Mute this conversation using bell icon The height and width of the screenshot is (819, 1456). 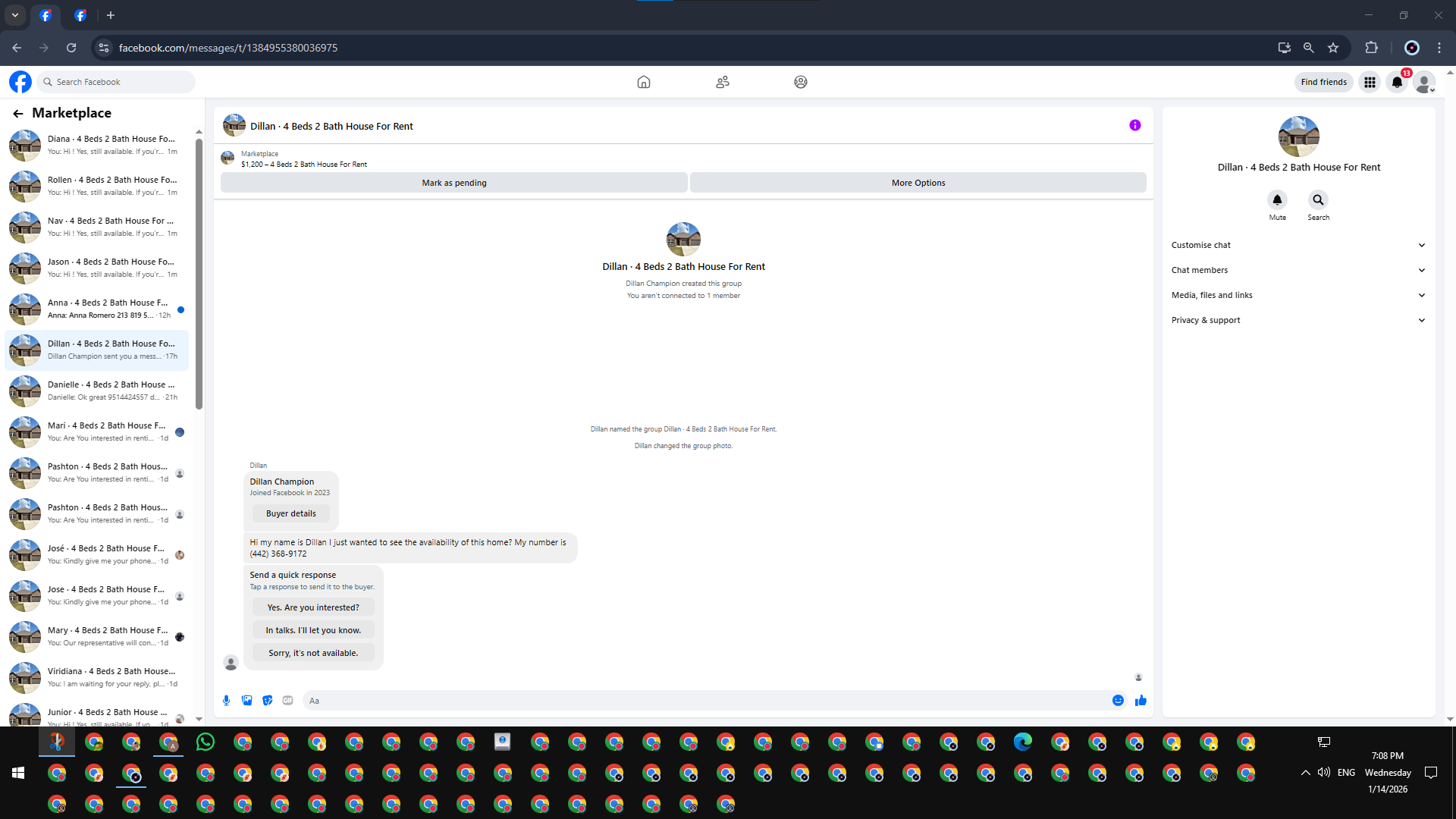(x=1277, y=200)
